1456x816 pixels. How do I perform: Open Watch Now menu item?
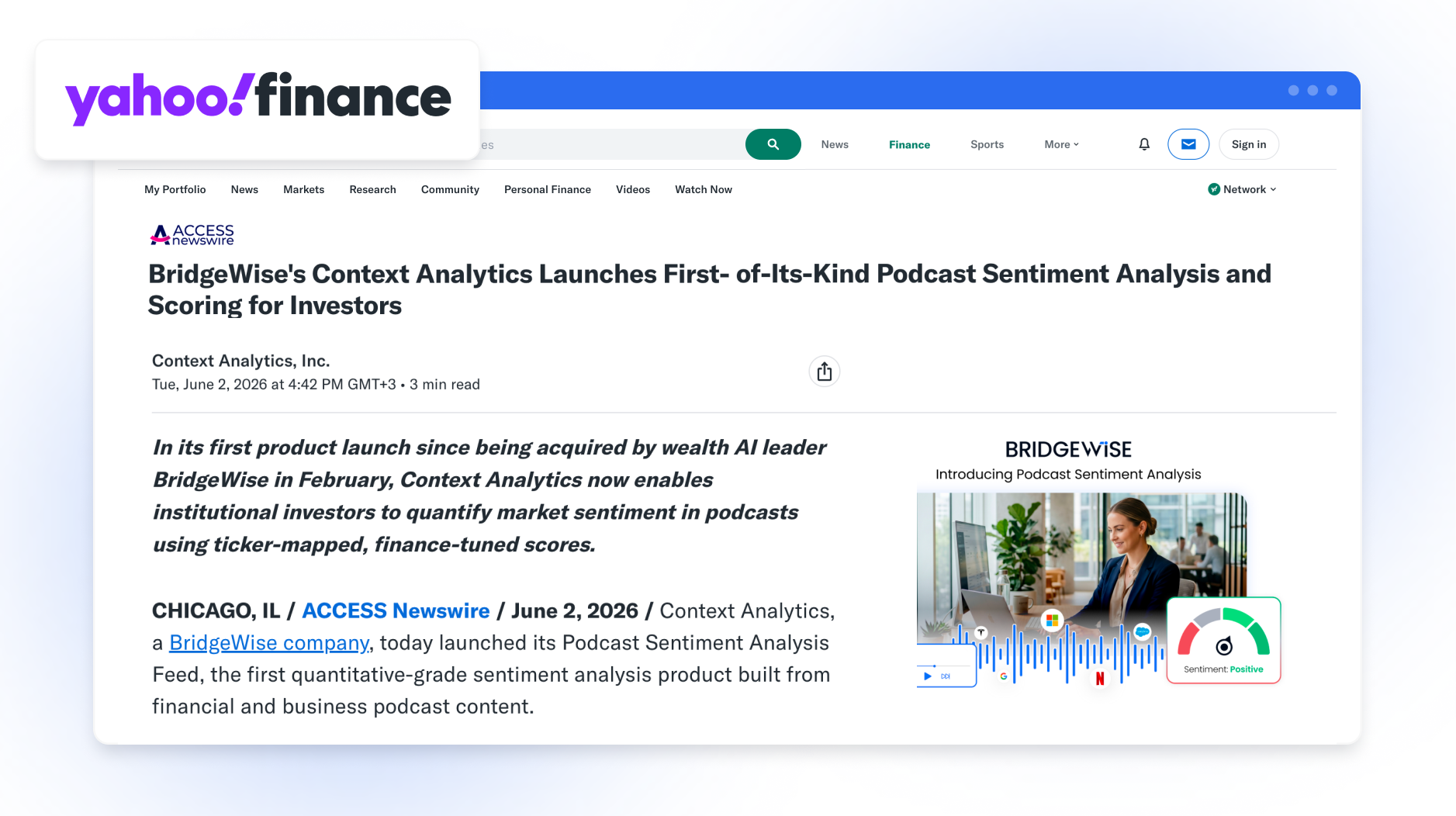click(x=704, y=189)
